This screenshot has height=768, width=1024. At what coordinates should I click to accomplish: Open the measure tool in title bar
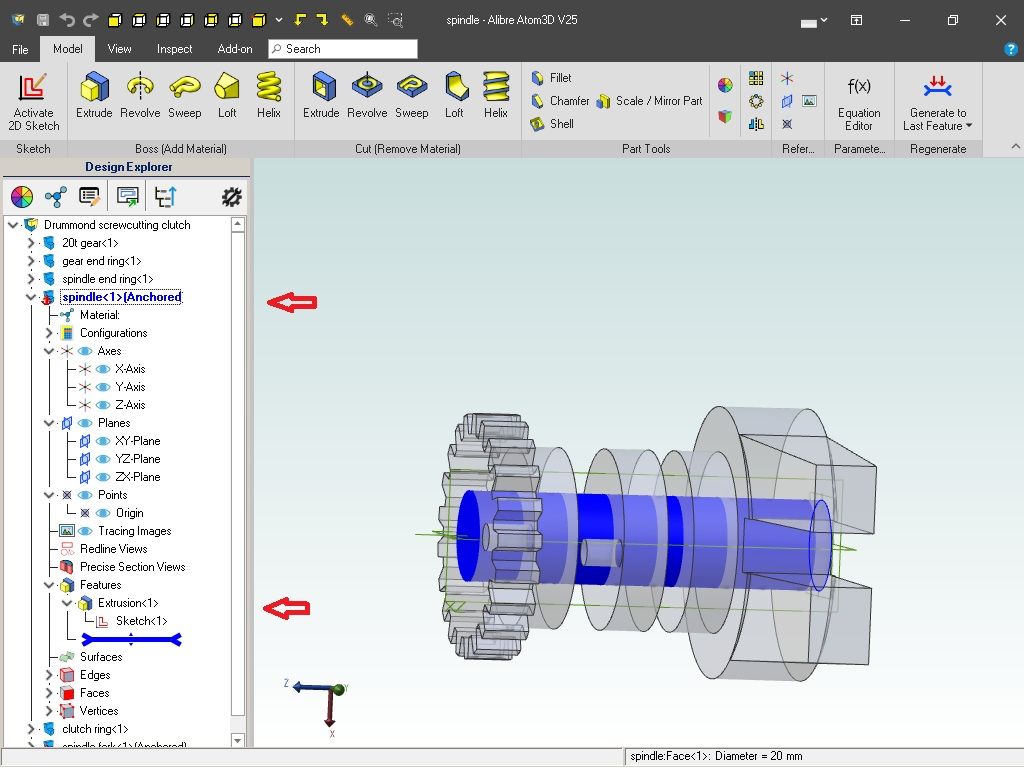(x=347, y=20)
